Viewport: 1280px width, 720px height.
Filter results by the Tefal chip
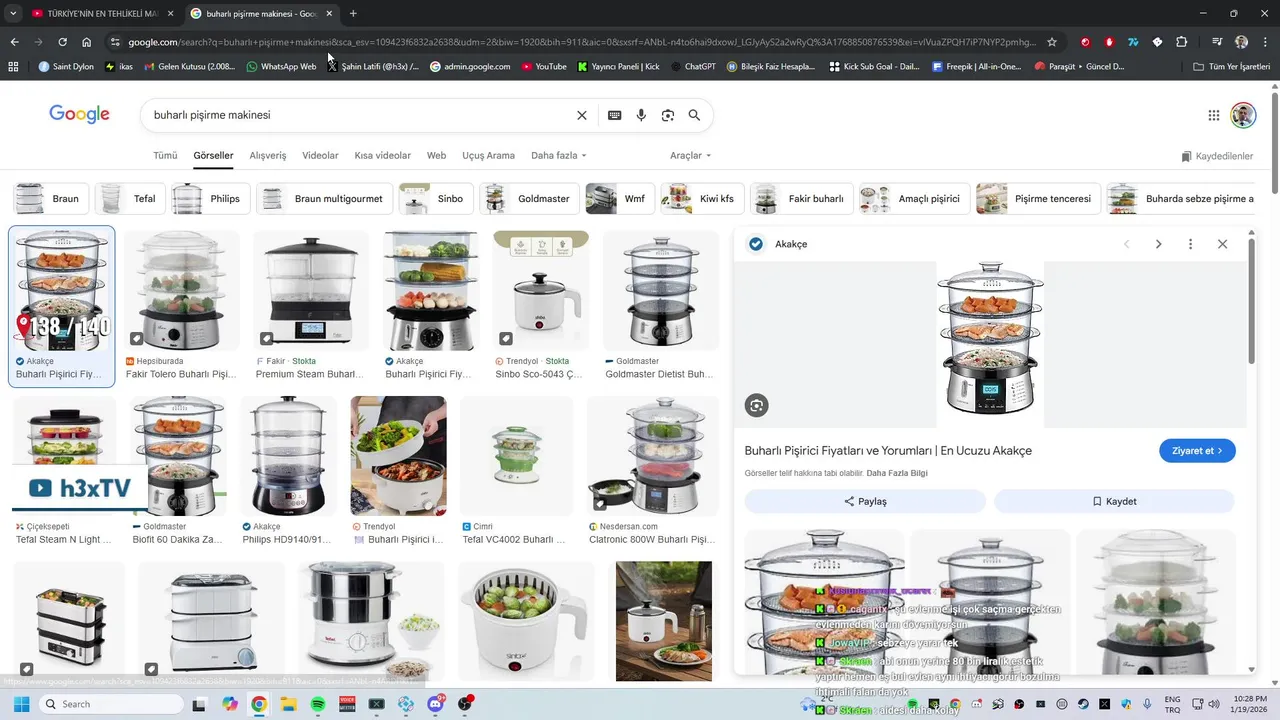pos(130,199)
